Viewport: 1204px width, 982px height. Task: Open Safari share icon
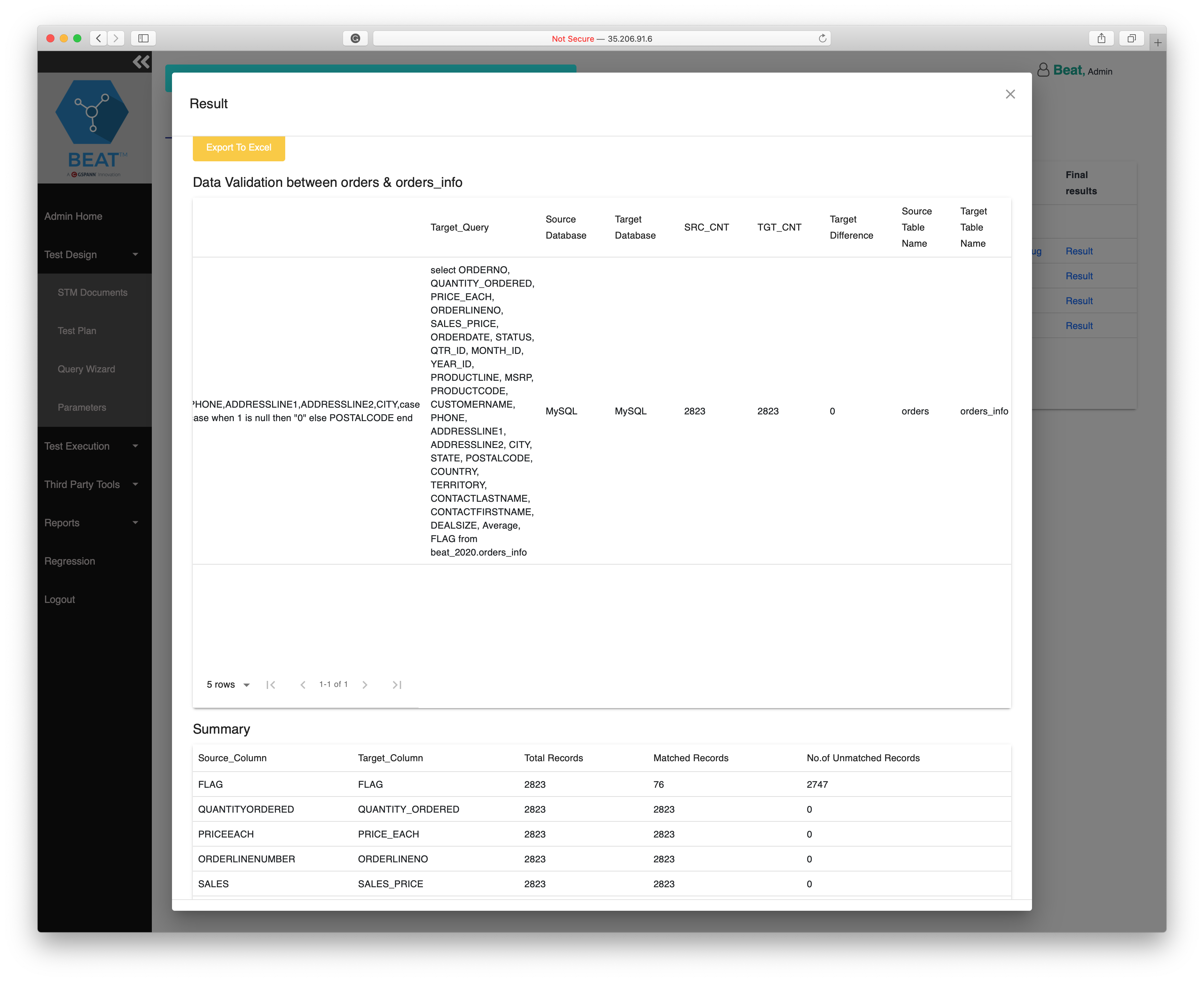[x=1101, y=38]
